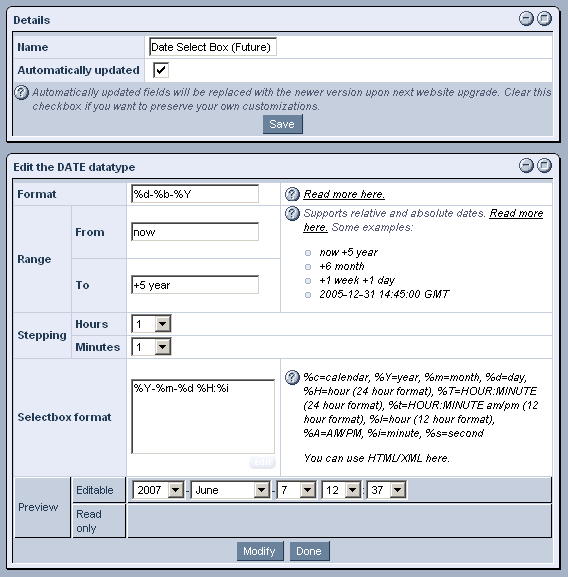
Task: Click the 'Editable' preview label
Action: click(95, 490)
